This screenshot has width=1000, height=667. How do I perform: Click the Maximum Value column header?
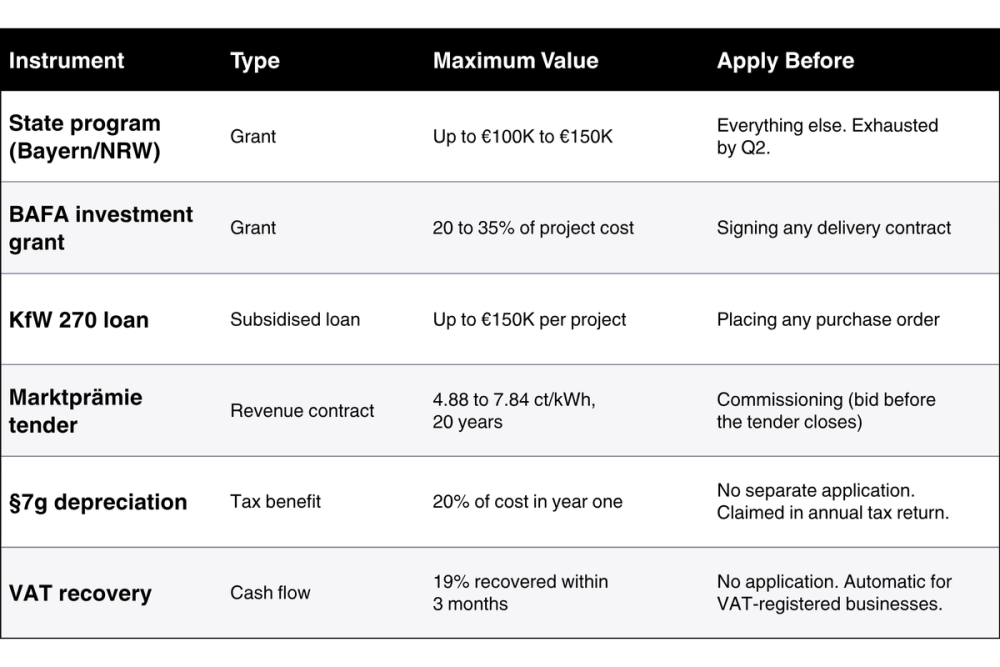coord(515,61)
